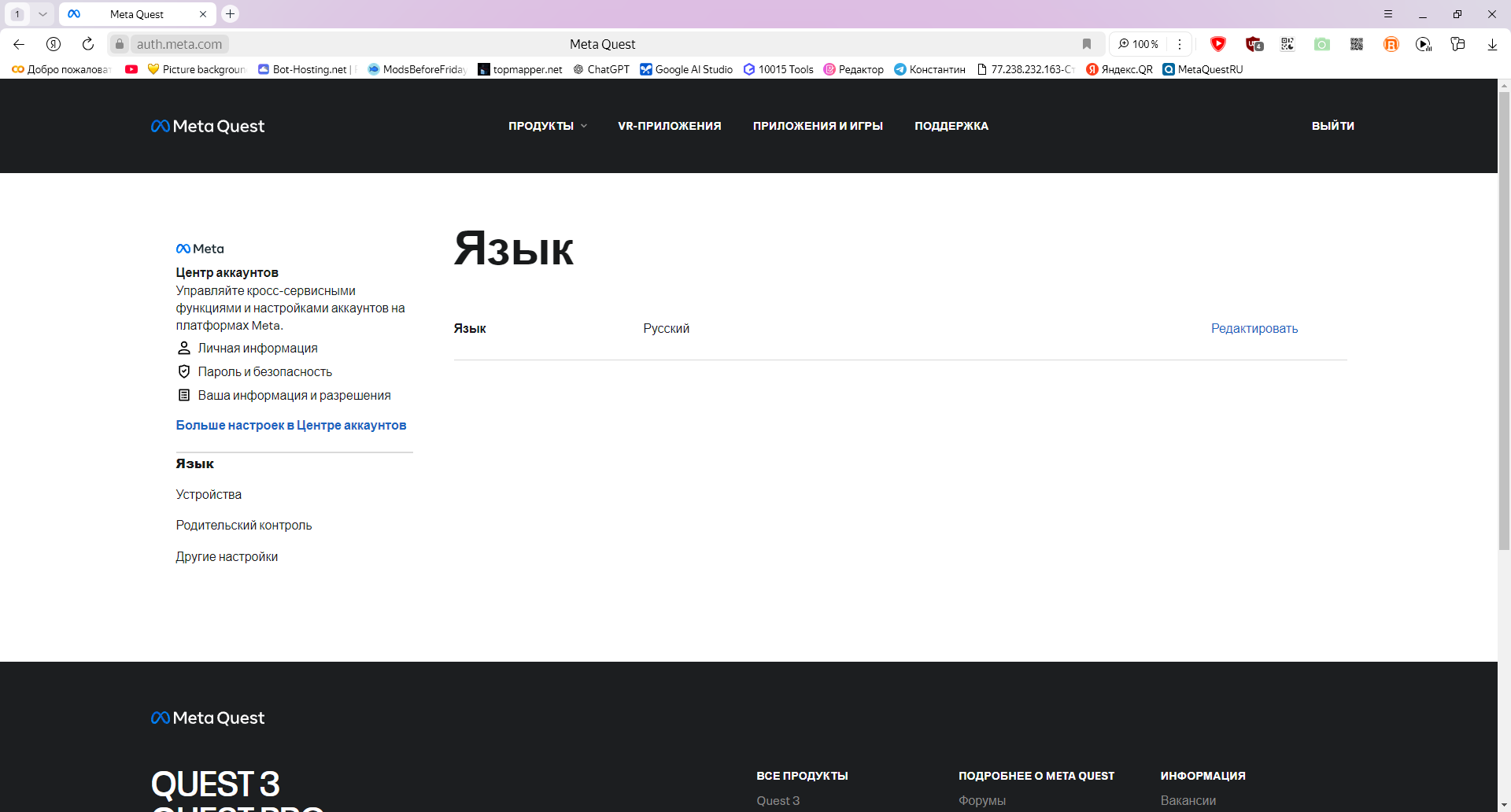This screenshot has height=812, width=1511.
Task: Expand the ПРОДУКТЫ dropdown menu
Action: (x=547, y=126)
